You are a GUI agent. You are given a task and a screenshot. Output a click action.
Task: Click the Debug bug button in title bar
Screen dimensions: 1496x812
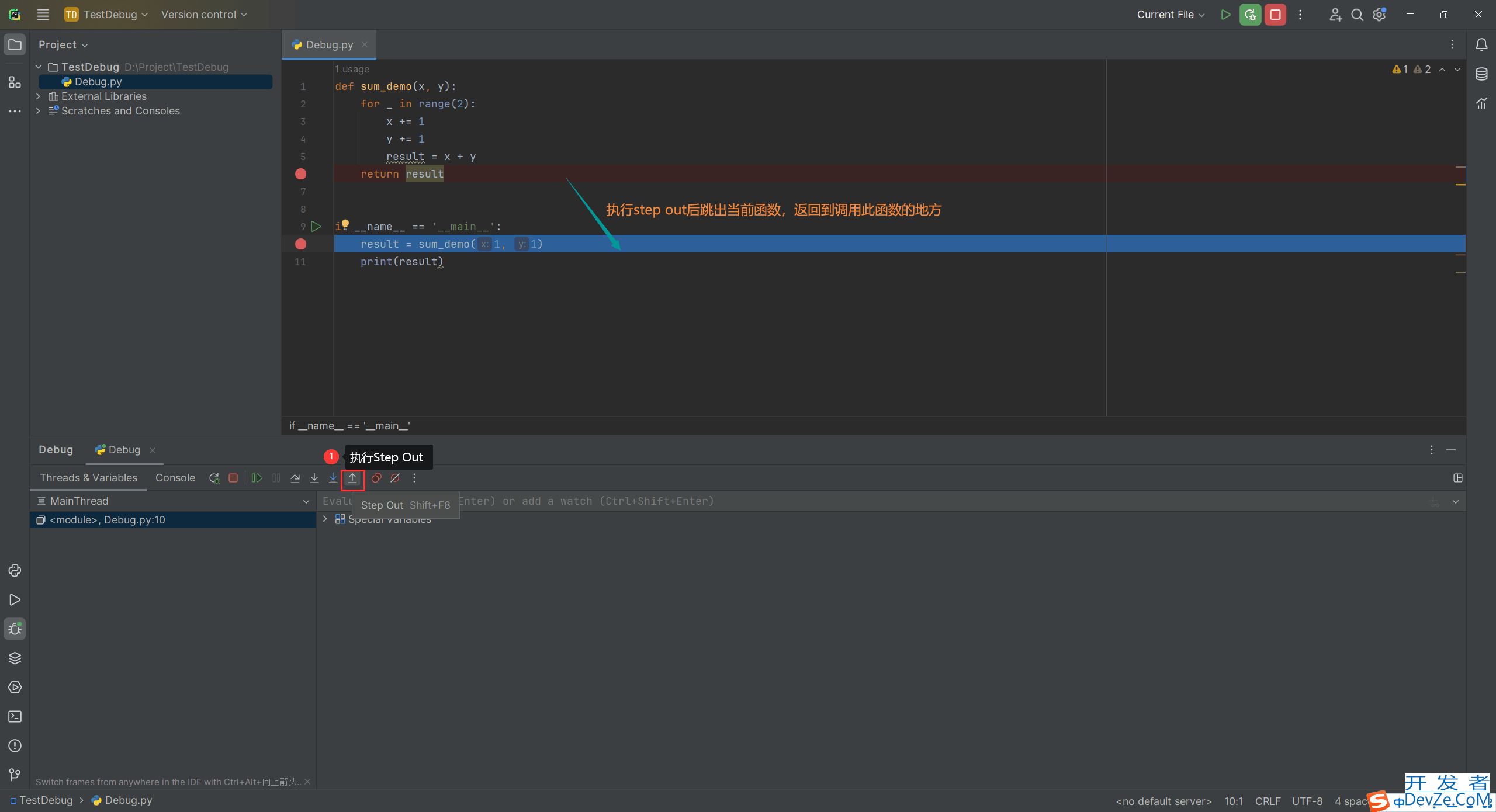(1250, 15)
